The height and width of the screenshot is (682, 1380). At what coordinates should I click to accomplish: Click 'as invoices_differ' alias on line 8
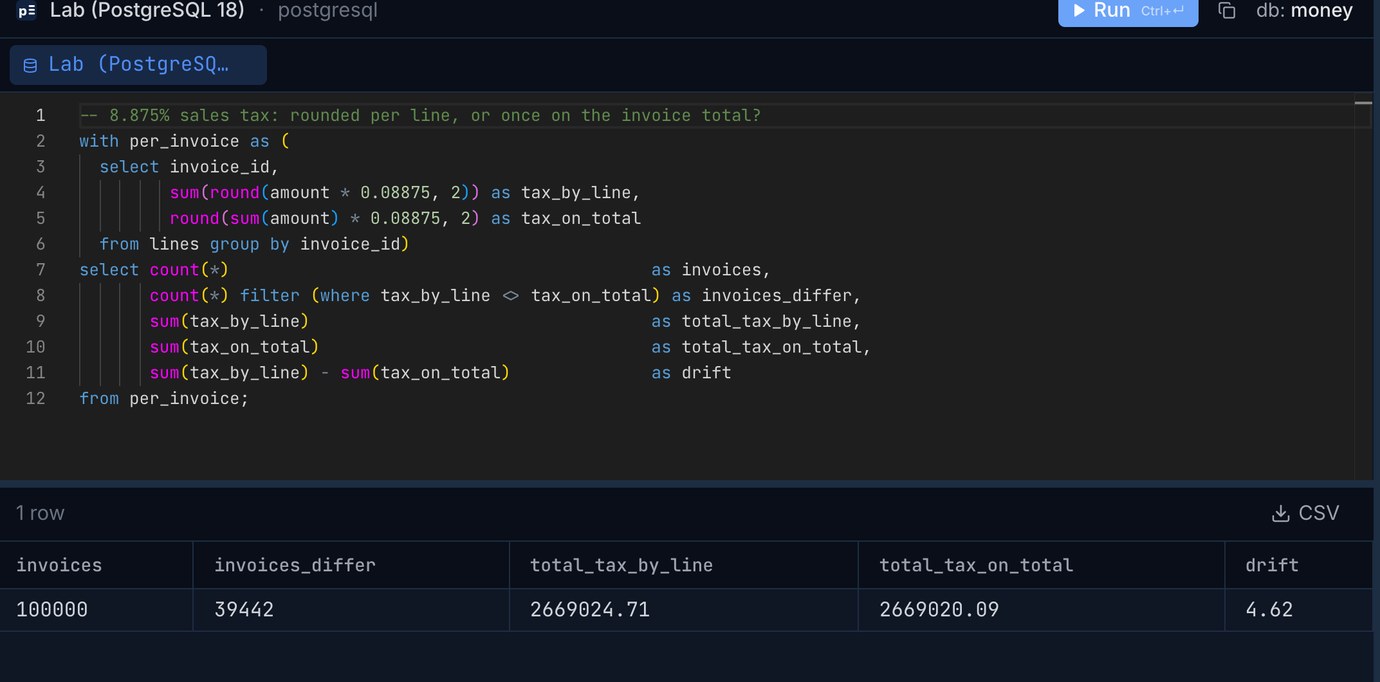tap(766, 296)
